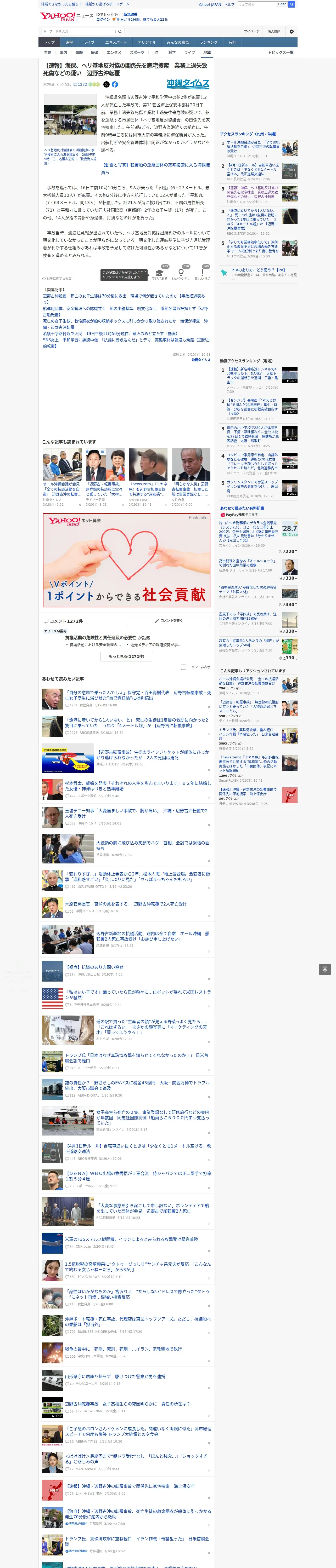Open the 道の駅で買った article
Viewport: 336px width, 1568px height.
click(153, 1027)
